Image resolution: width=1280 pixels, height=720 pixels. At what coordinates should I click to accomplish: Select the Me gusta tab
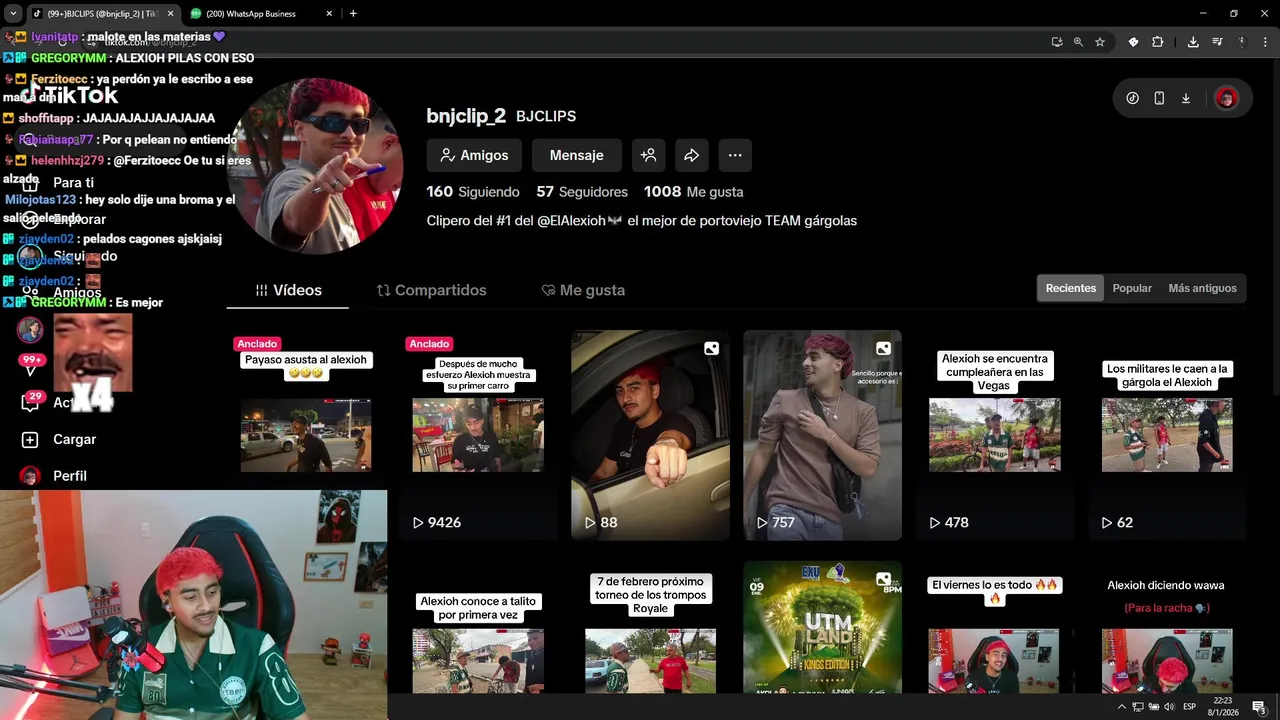583,290
